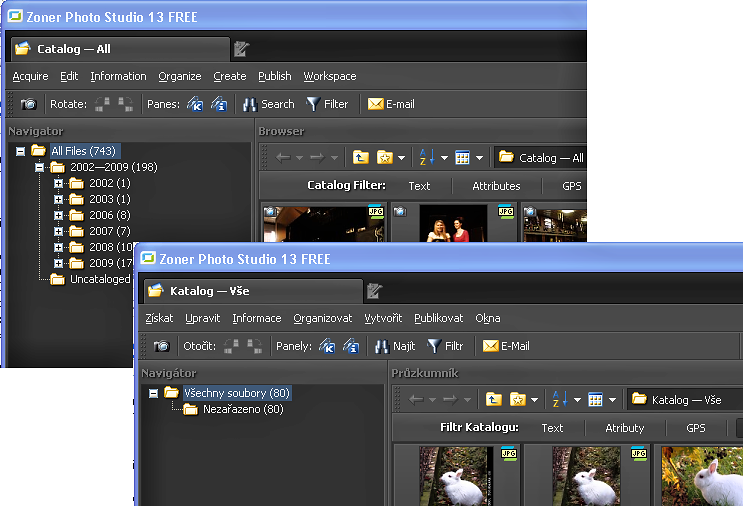Click camera icon in English window toolbar

click(x=28, y=104)
